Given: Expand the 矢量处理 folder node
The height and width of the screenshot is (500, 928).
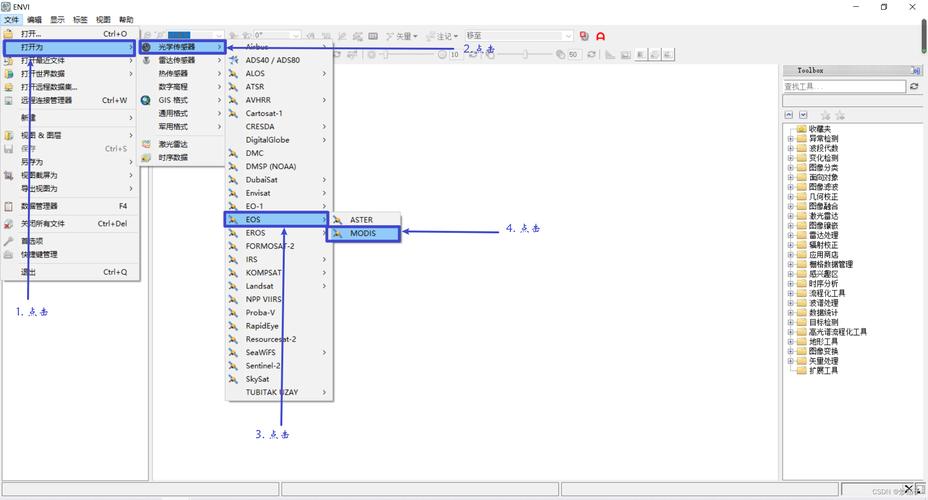Looking at the screenshot, I should 791,361.
